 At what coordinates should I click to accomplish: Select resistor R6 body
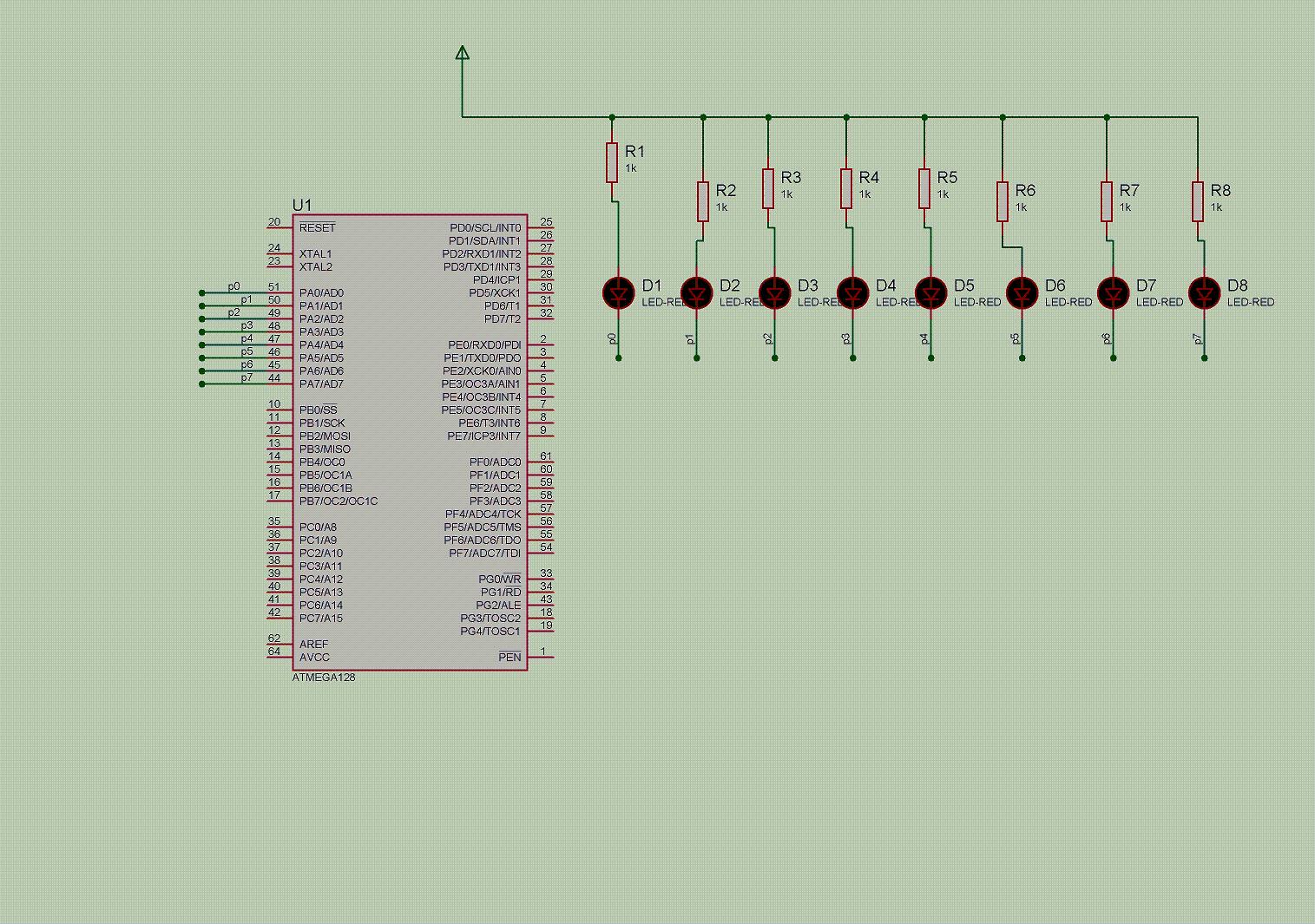pos(1003,202)
